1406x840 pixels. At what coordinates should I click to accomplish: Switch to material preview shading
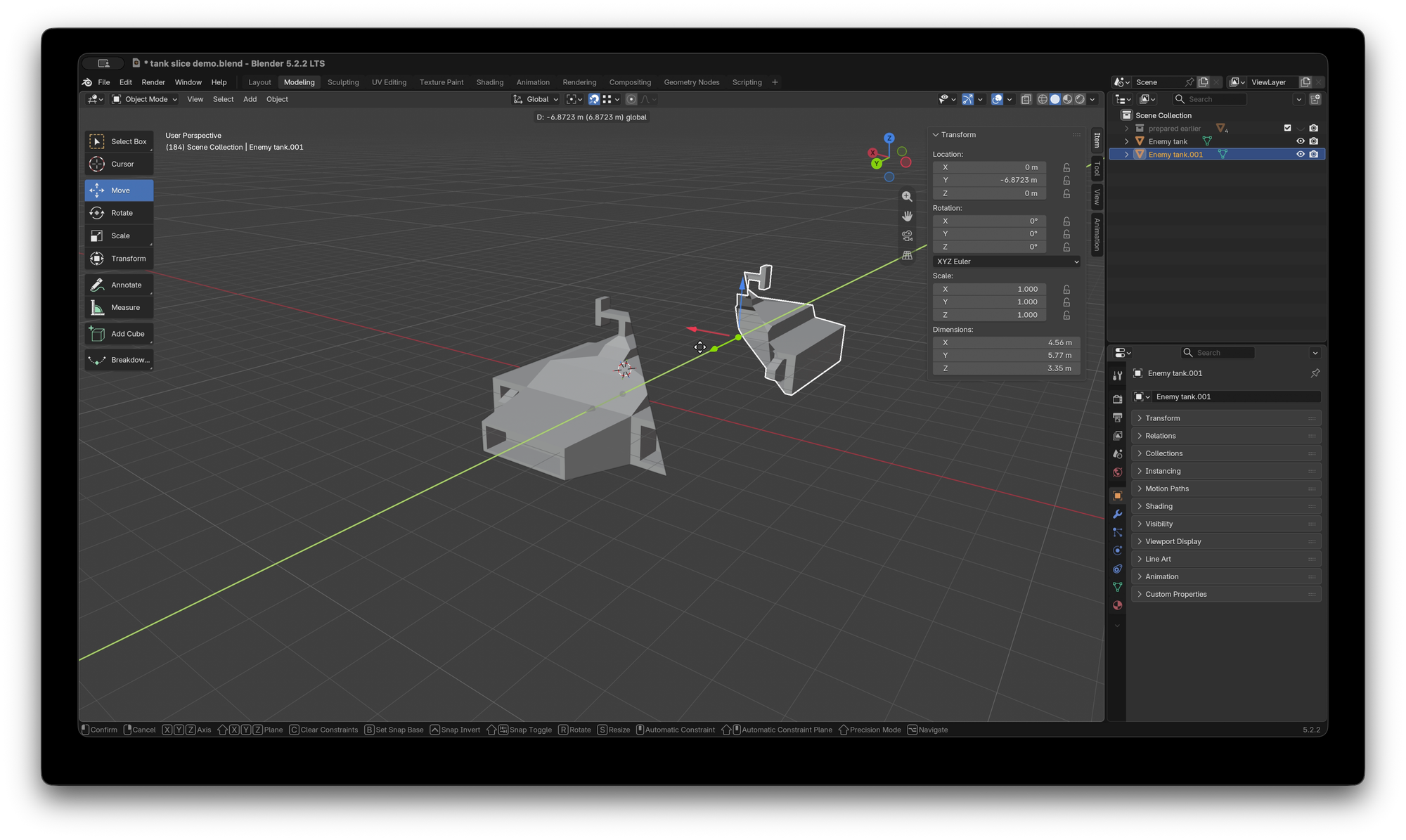click(x=1068, y=99)
